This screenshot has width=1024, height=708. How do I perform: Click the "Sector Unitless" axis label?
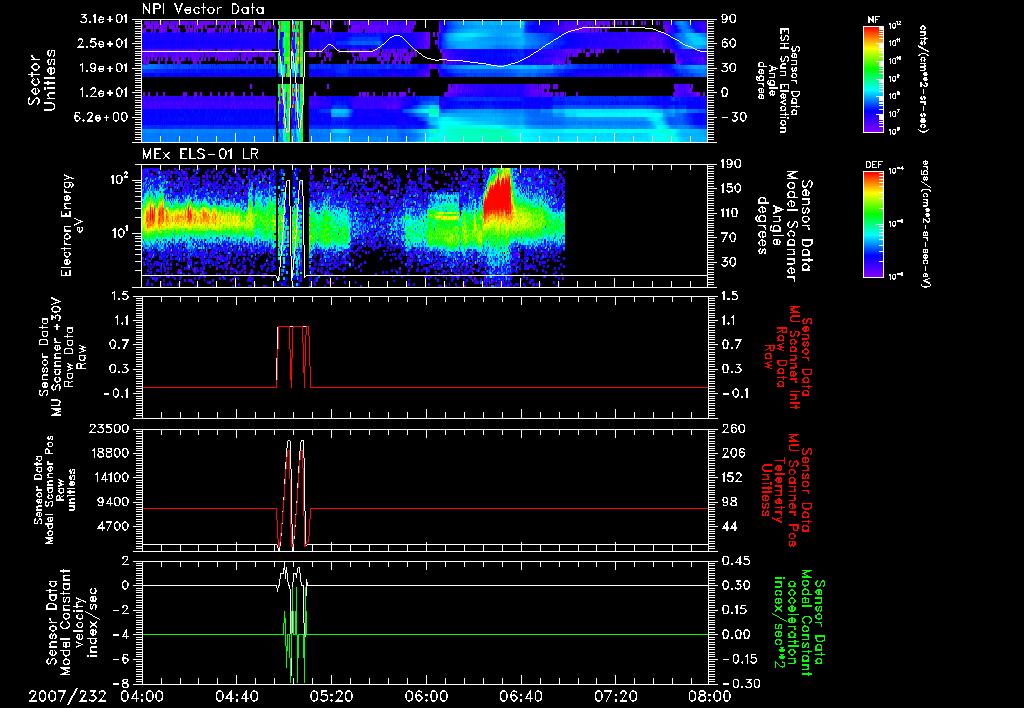(x=42, y=80)
